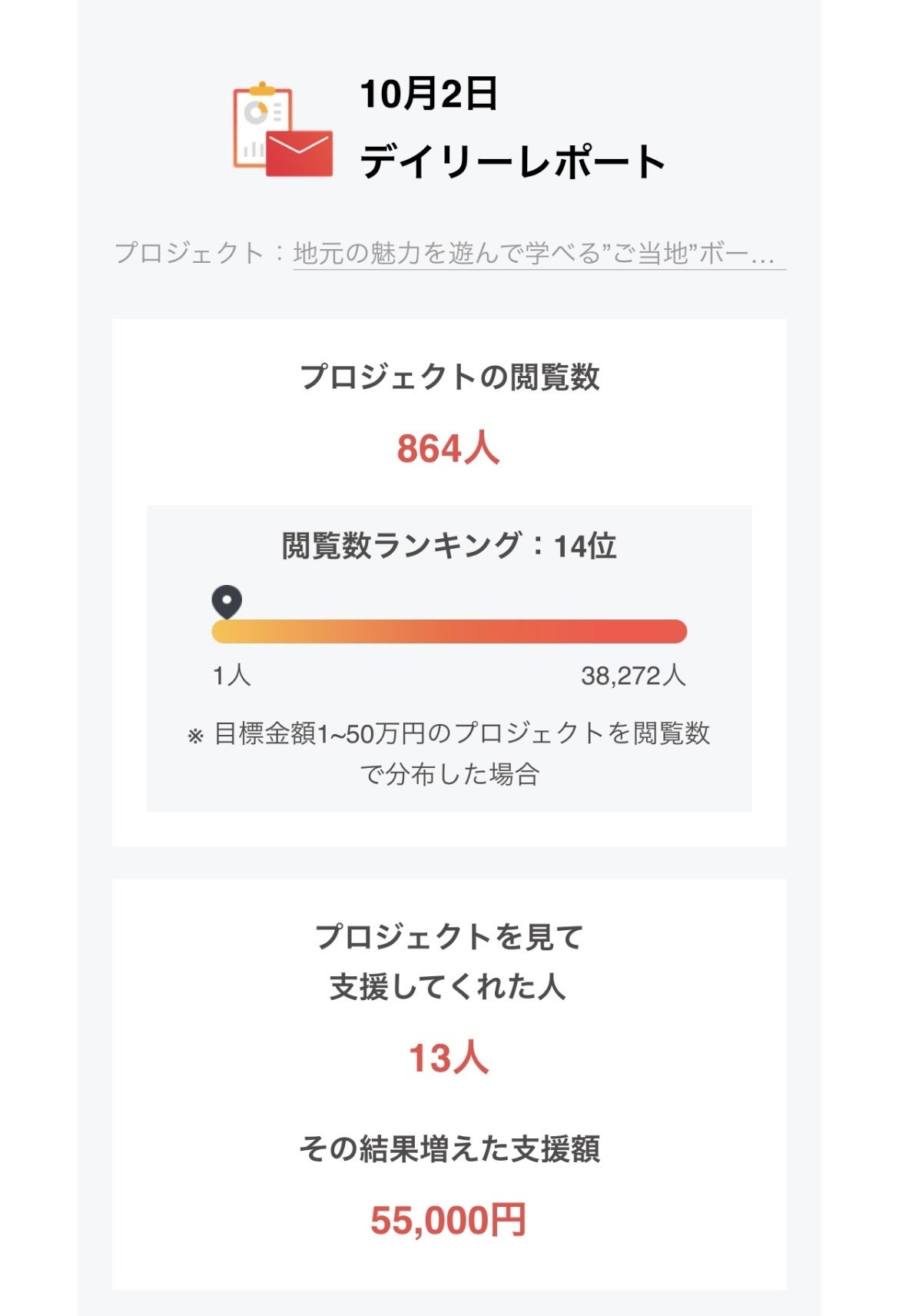Click the 閲覧数ランキング：14位 heading

click(449, 546)
